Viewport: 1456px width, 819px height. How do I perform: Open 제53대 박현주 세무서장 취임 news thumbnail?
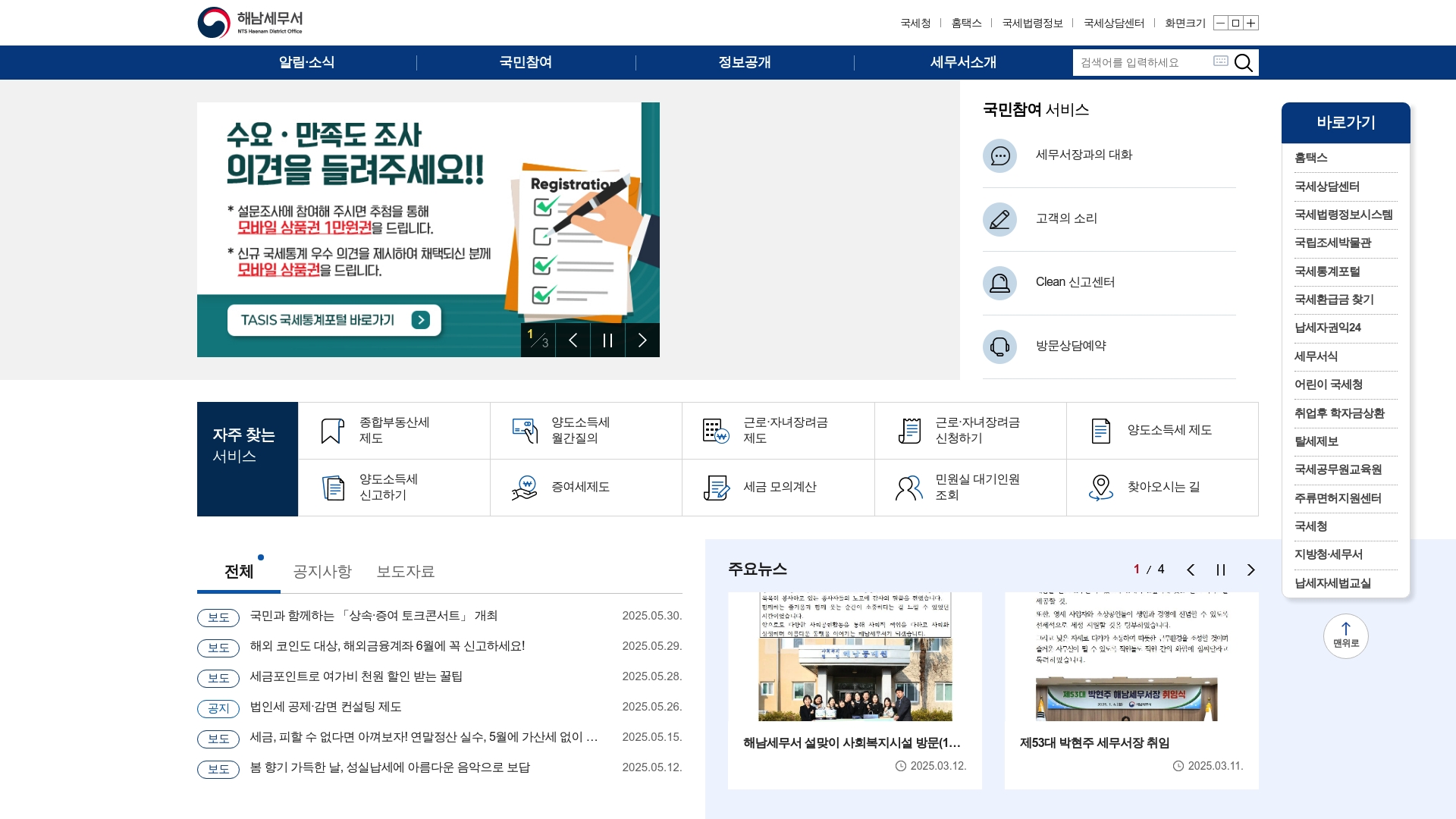1131,657
